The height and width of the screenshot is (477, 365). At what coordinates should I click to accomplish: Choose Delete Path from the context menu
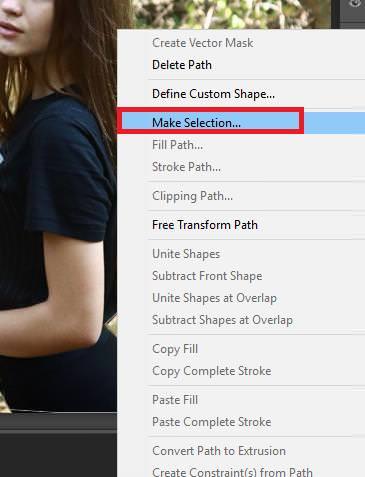click(182, 65)
